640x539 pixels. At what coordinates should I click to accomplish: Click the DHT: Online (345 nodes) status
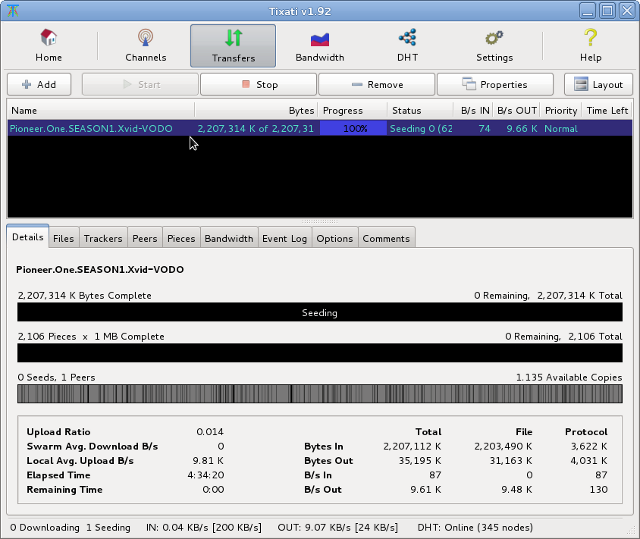pos(475,528)
